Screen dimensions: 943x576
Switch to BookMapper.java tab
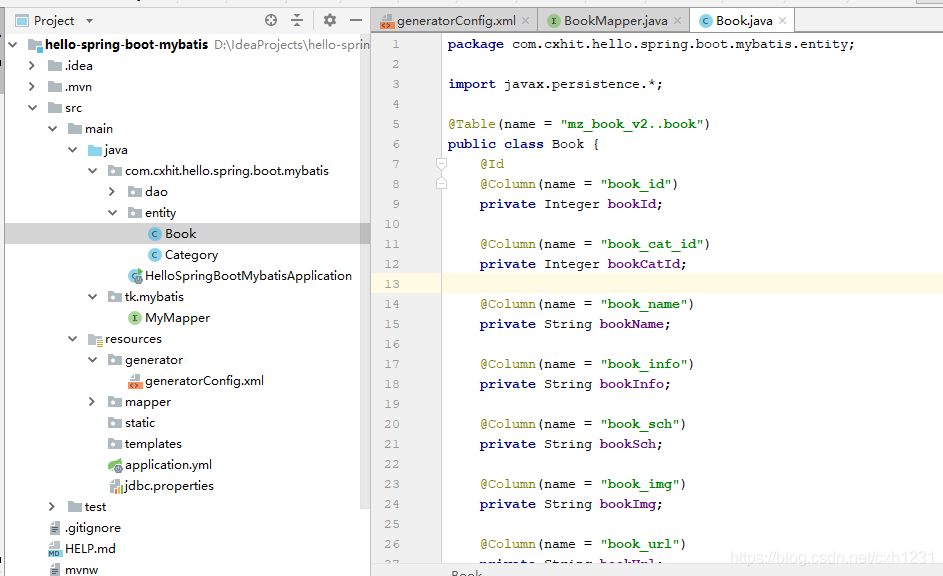pyautogui.click(x=615, y=21)
